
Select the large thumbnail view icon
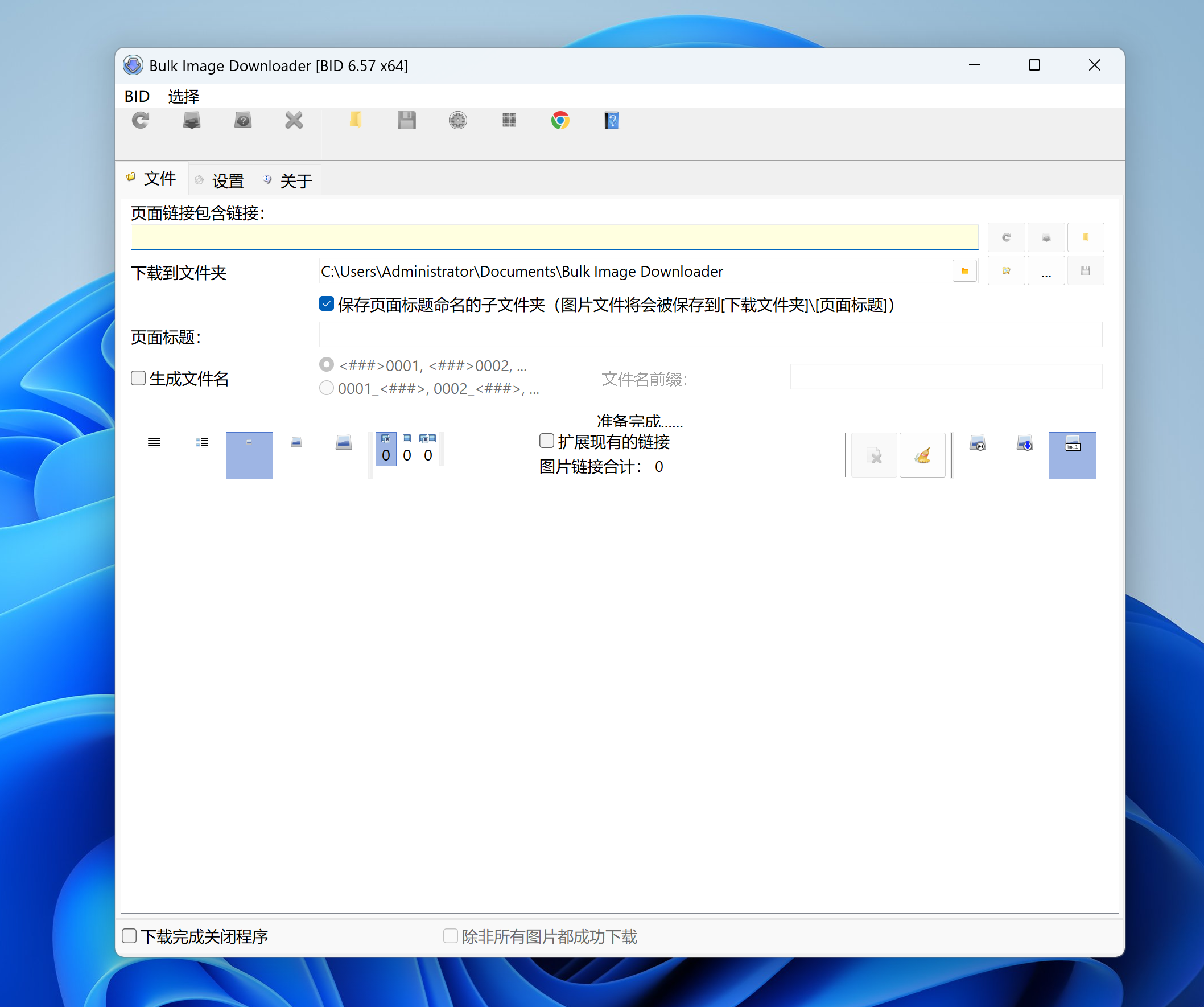344,443
